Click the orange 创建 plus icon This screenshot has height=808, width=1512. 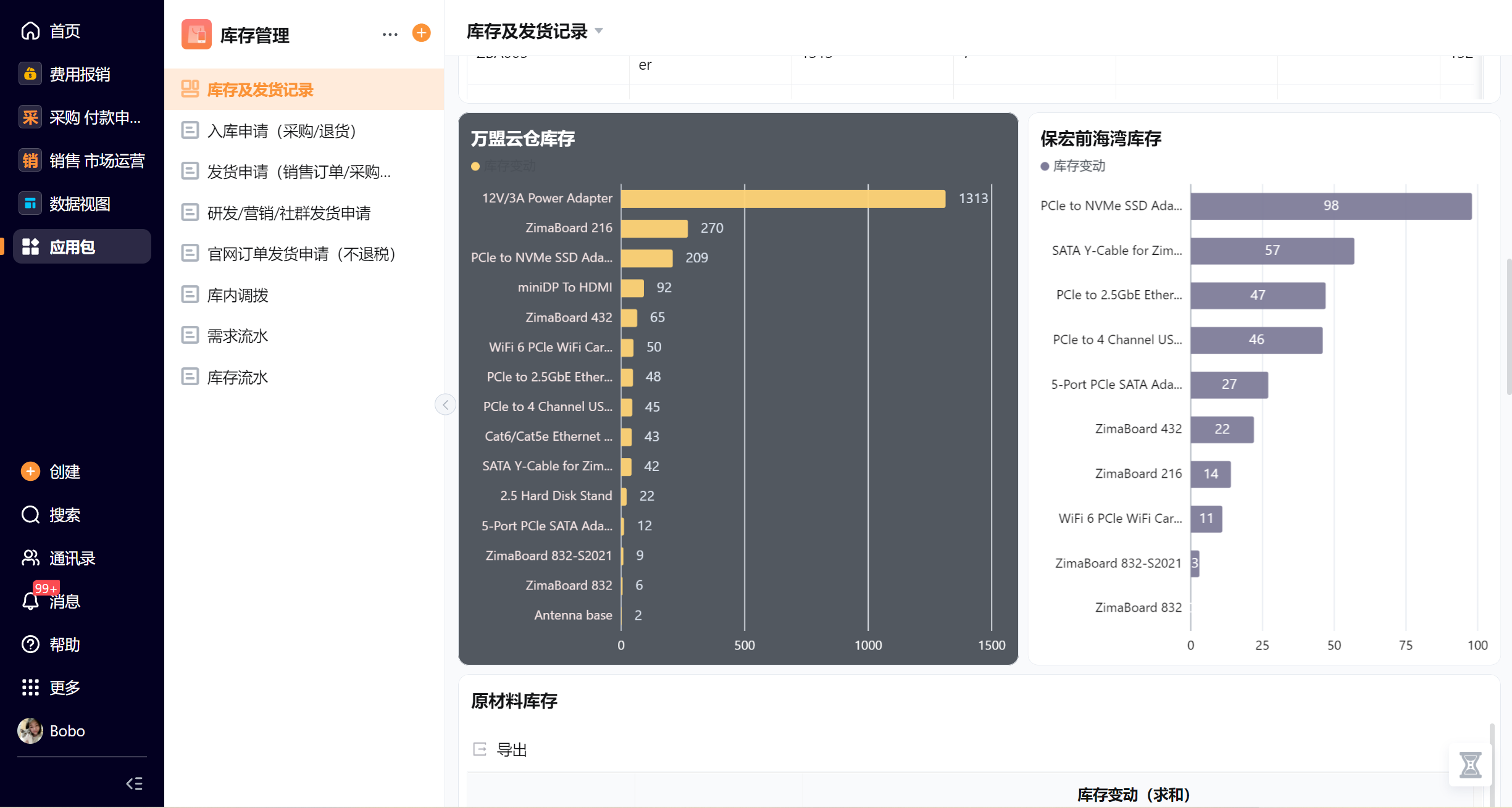click(x=30, y=472)
